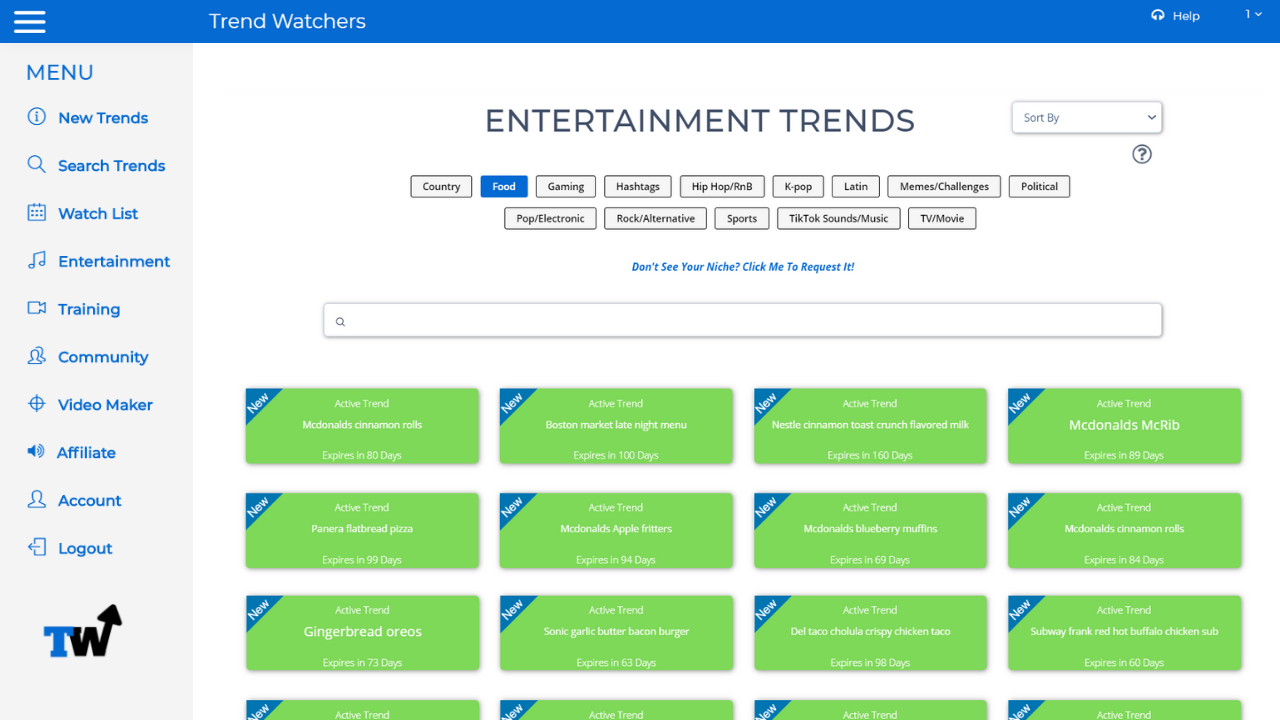1280x720 pixels.
Task: Open the Sort By dropdown
Action: click(1087, 117)
